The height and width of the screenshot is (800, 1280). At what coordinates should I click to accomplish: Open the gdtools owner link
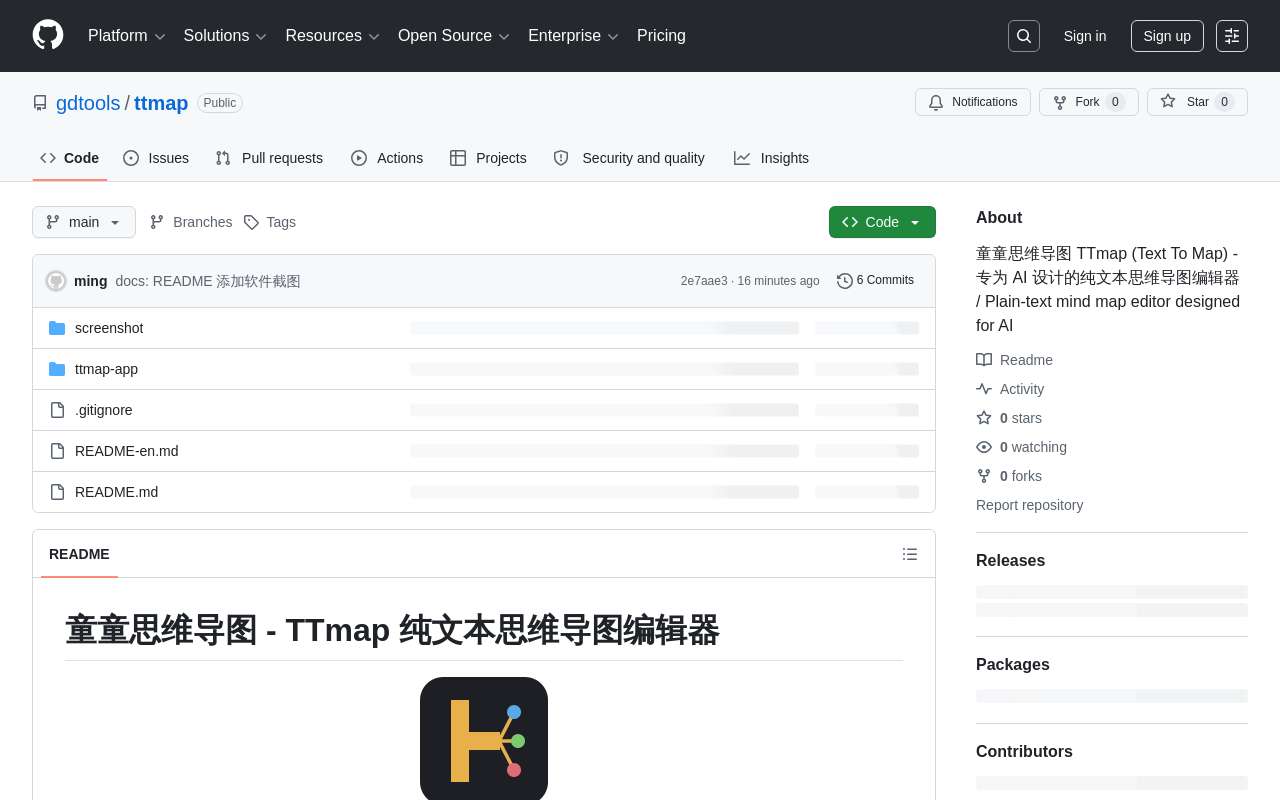88,103
